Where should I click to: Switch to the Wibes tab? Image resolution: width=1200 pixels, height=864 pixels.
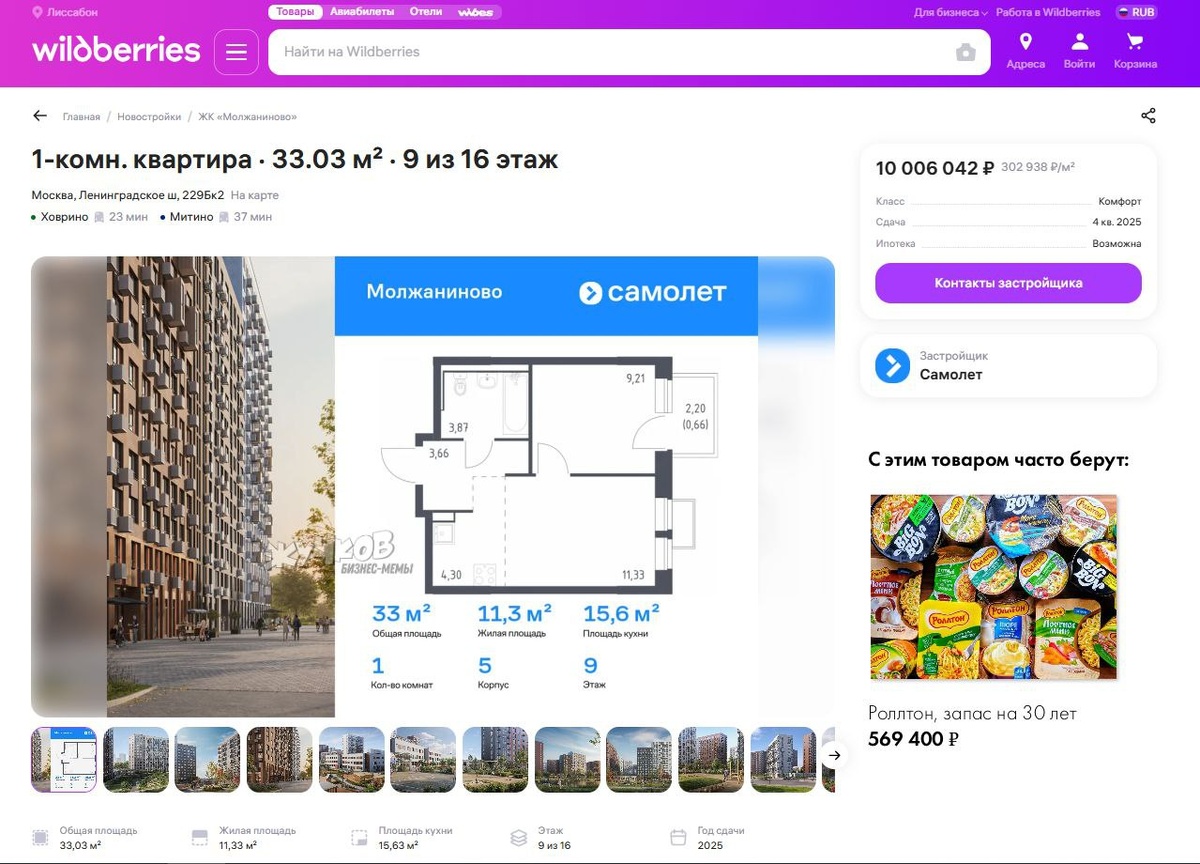[x=475, y=12]
